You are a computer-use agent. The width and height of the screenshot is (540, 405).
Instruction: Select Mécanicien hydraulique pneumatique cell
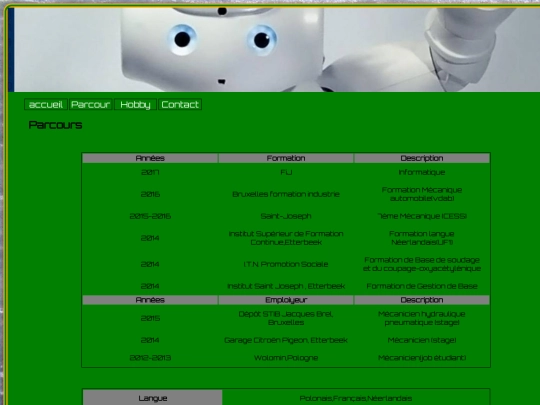(x=422, y=318)
